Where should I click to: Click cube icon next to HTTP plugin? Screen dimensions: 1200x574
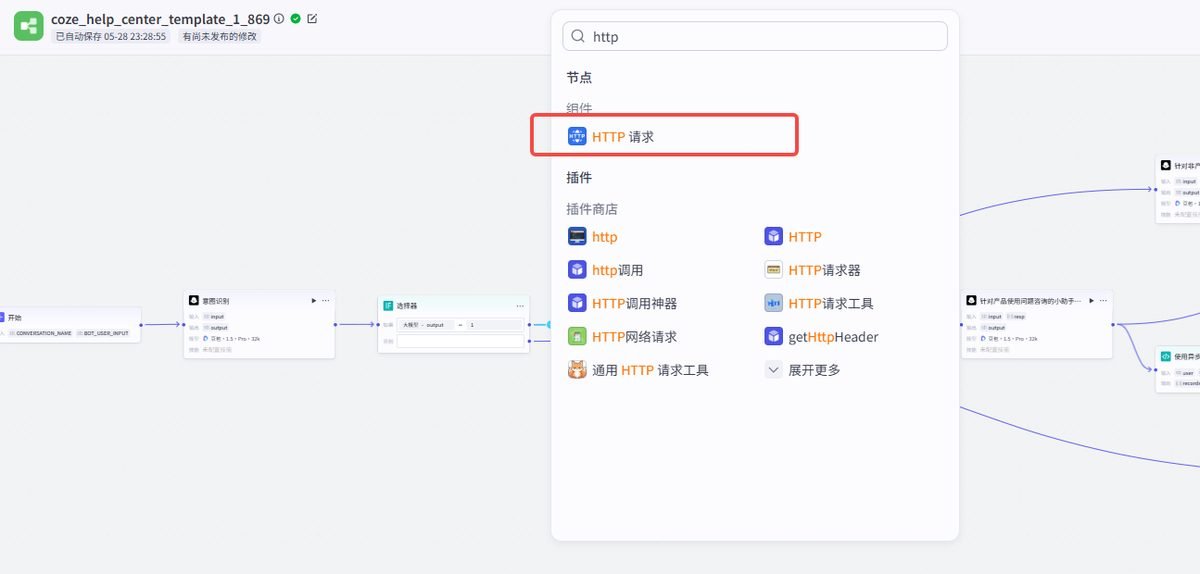[773, 237]
